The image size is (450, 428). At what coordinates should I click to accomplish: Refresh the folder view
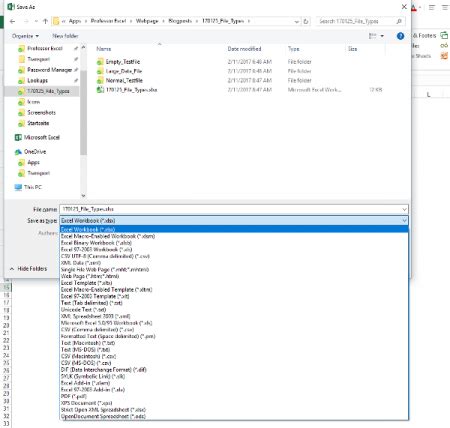pos(306,21)
